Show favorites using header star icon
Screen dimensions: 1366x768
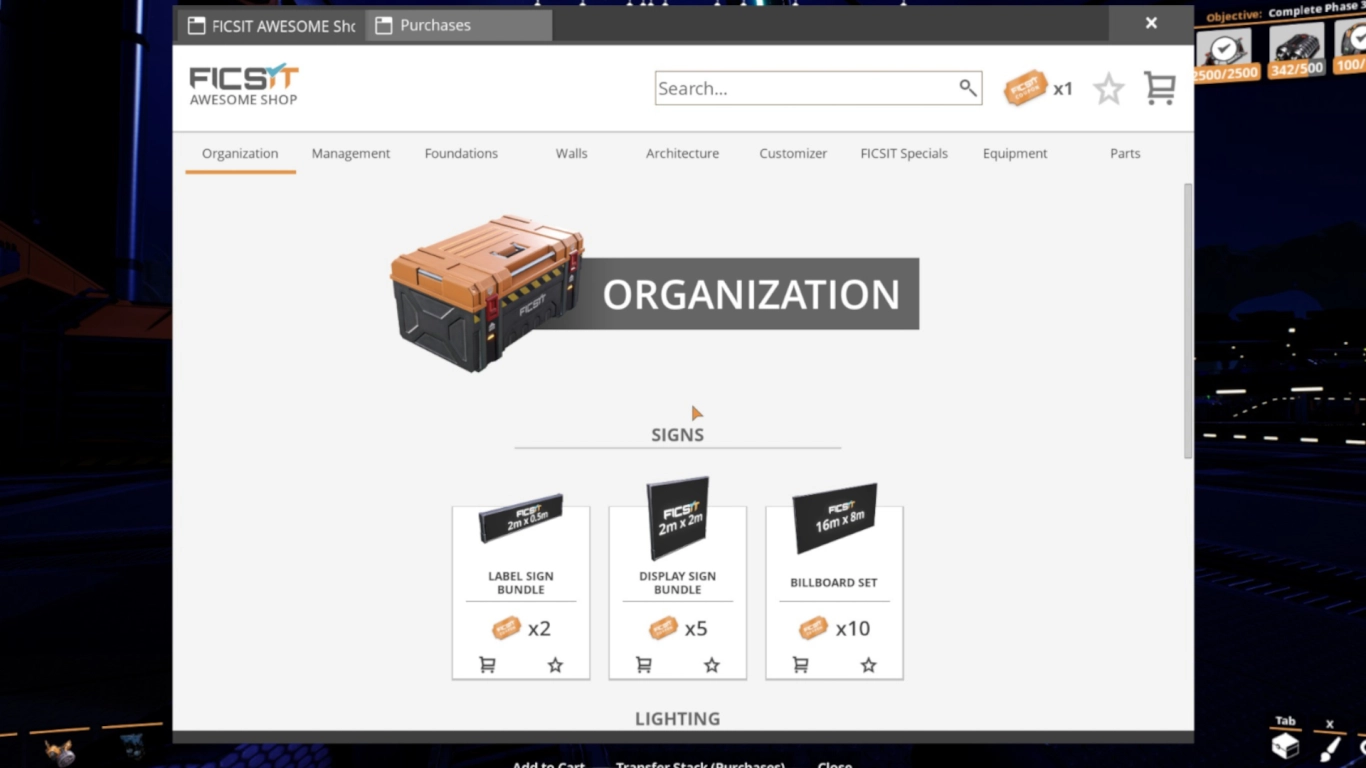(1108, 89)
